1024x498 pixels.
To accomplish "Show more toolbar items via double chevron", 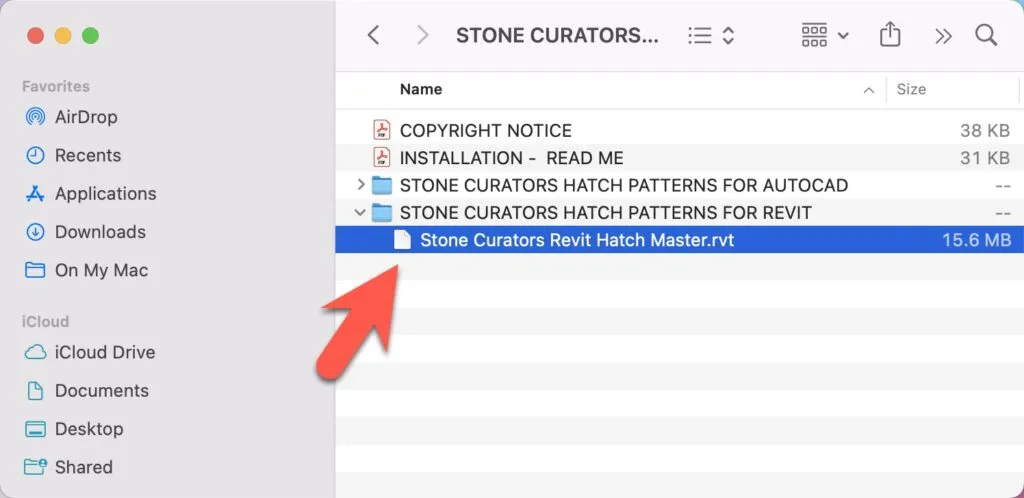I will [x=943, y=36].
